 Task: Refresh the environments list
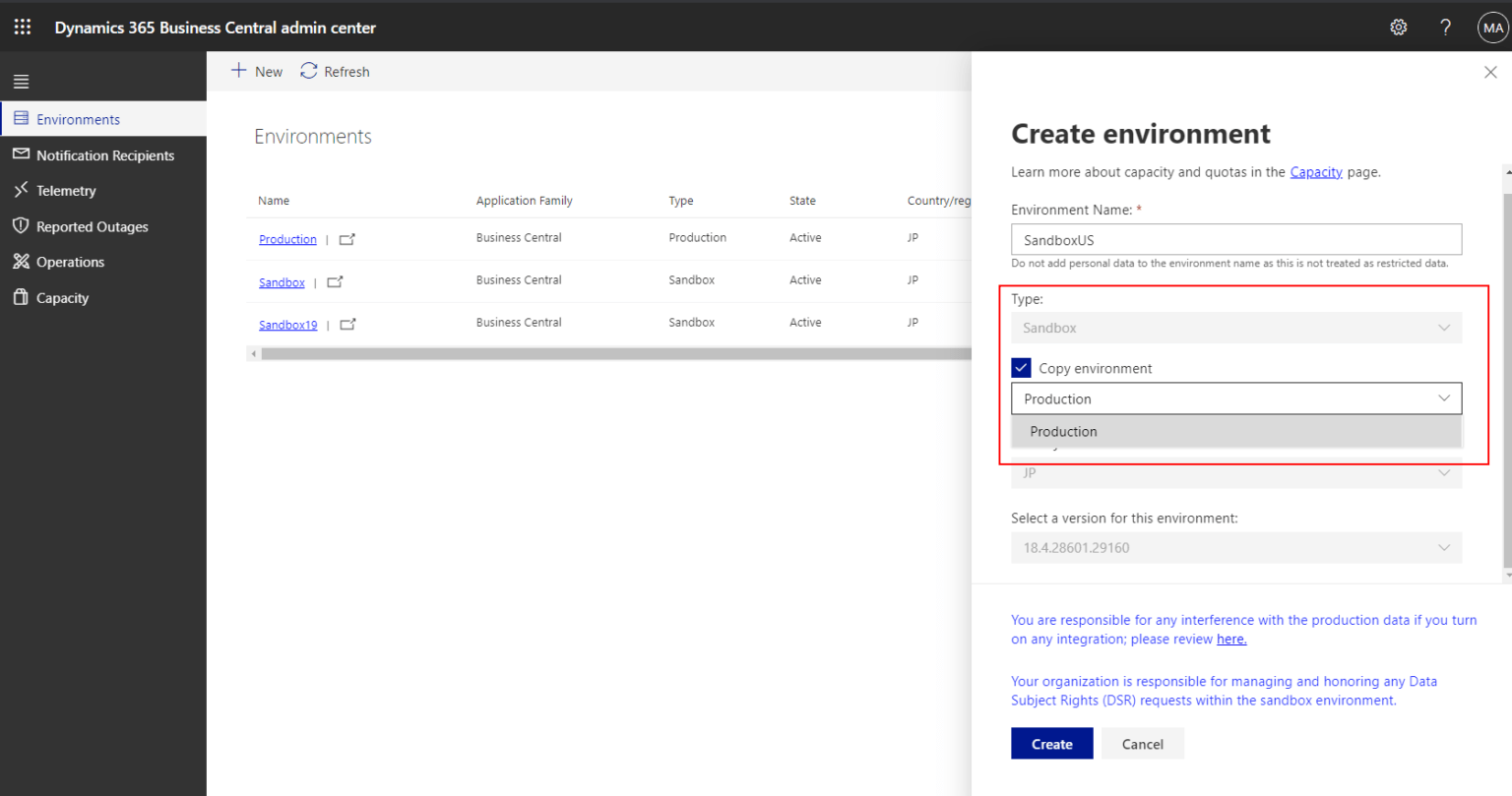click(x=335, y=71)
